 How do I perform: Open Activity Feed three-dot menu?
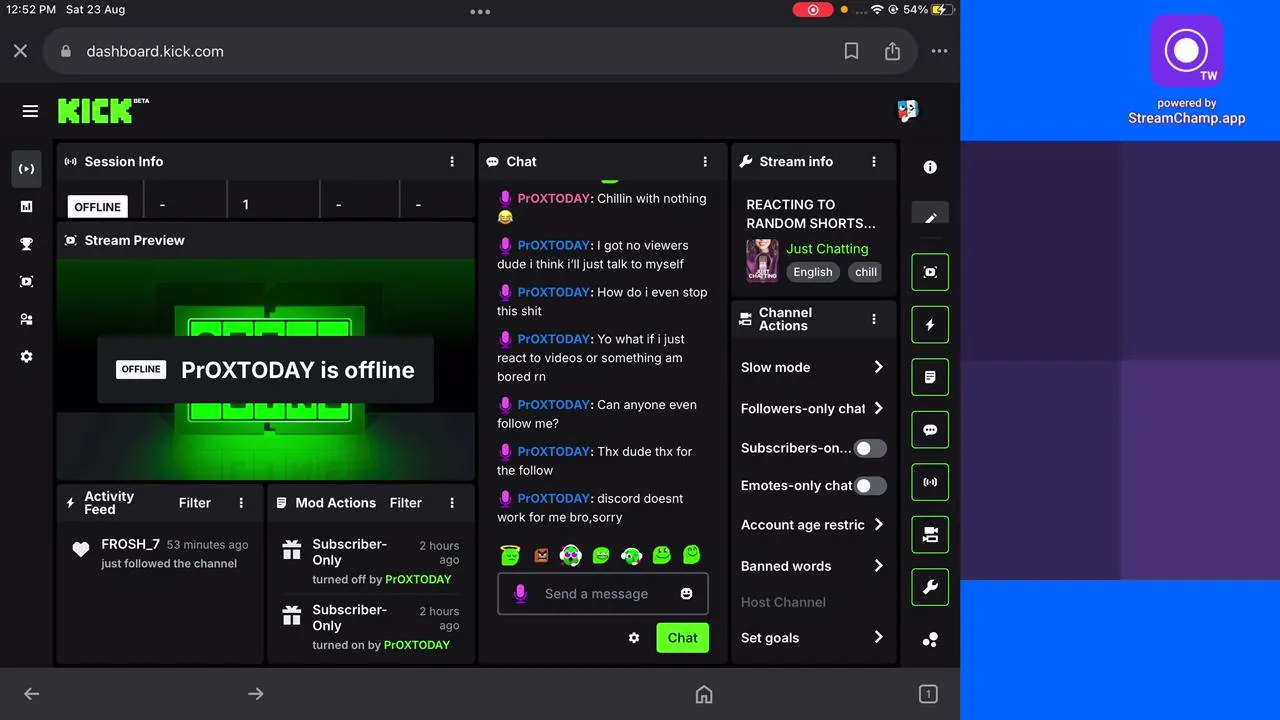point(241,503)
